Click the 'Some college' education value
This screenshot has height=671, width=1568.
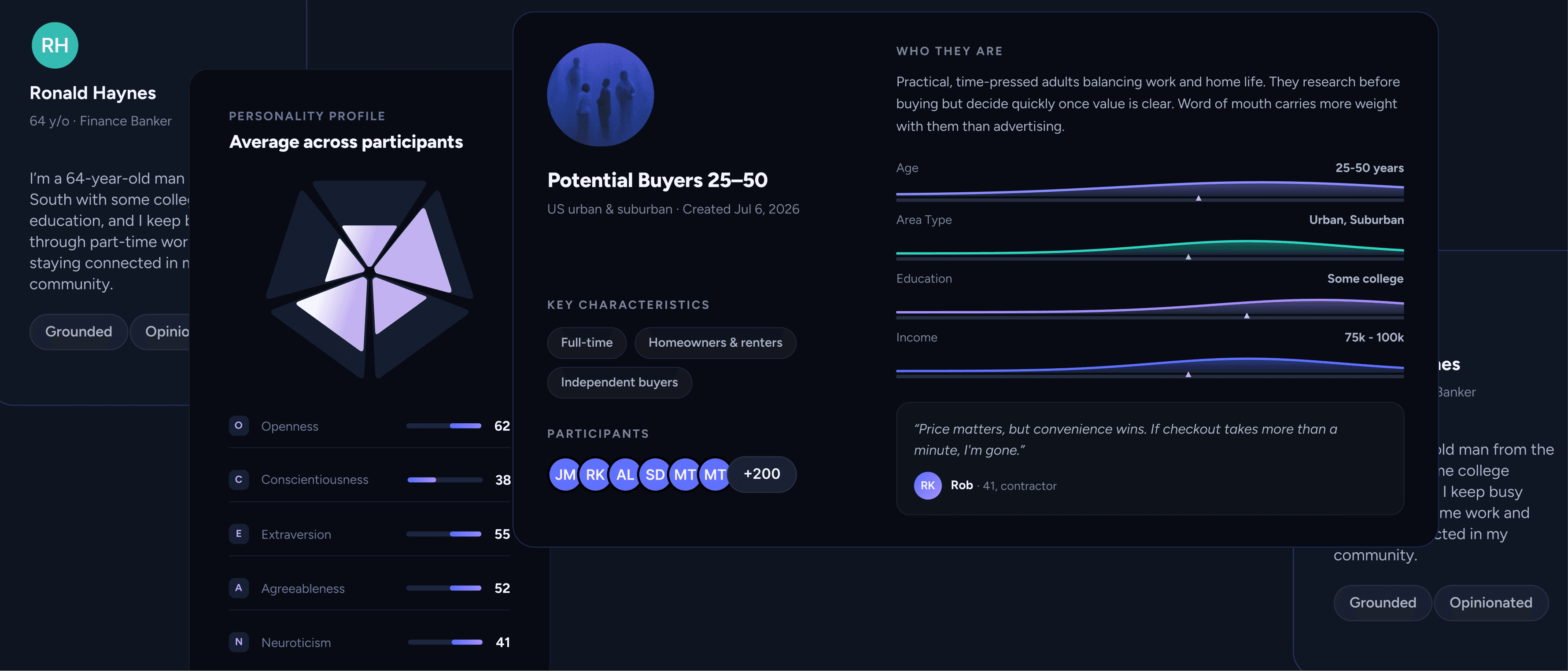(1365, 279)
